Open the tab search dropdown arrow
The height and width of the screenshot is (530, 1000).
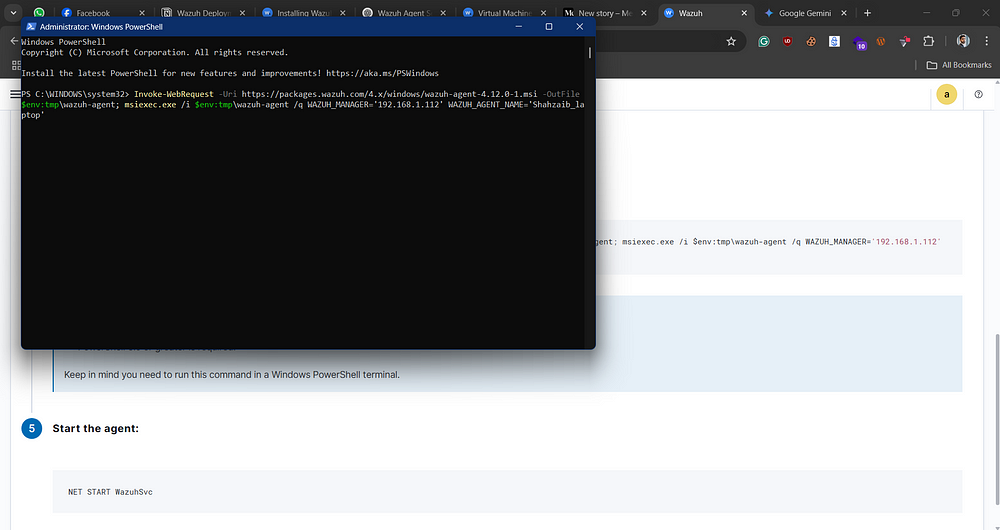tap(13, 13)
